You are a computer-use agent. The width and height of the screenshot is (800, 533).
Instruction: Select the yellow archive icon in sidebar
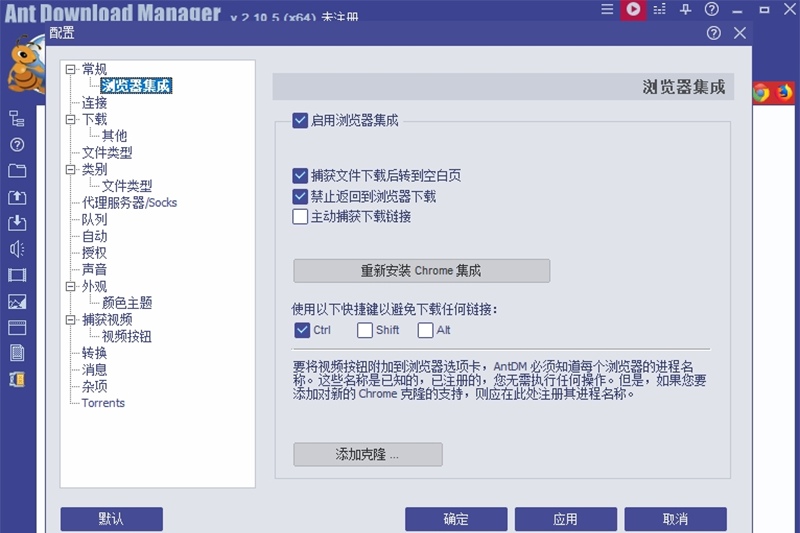[17, 379]
